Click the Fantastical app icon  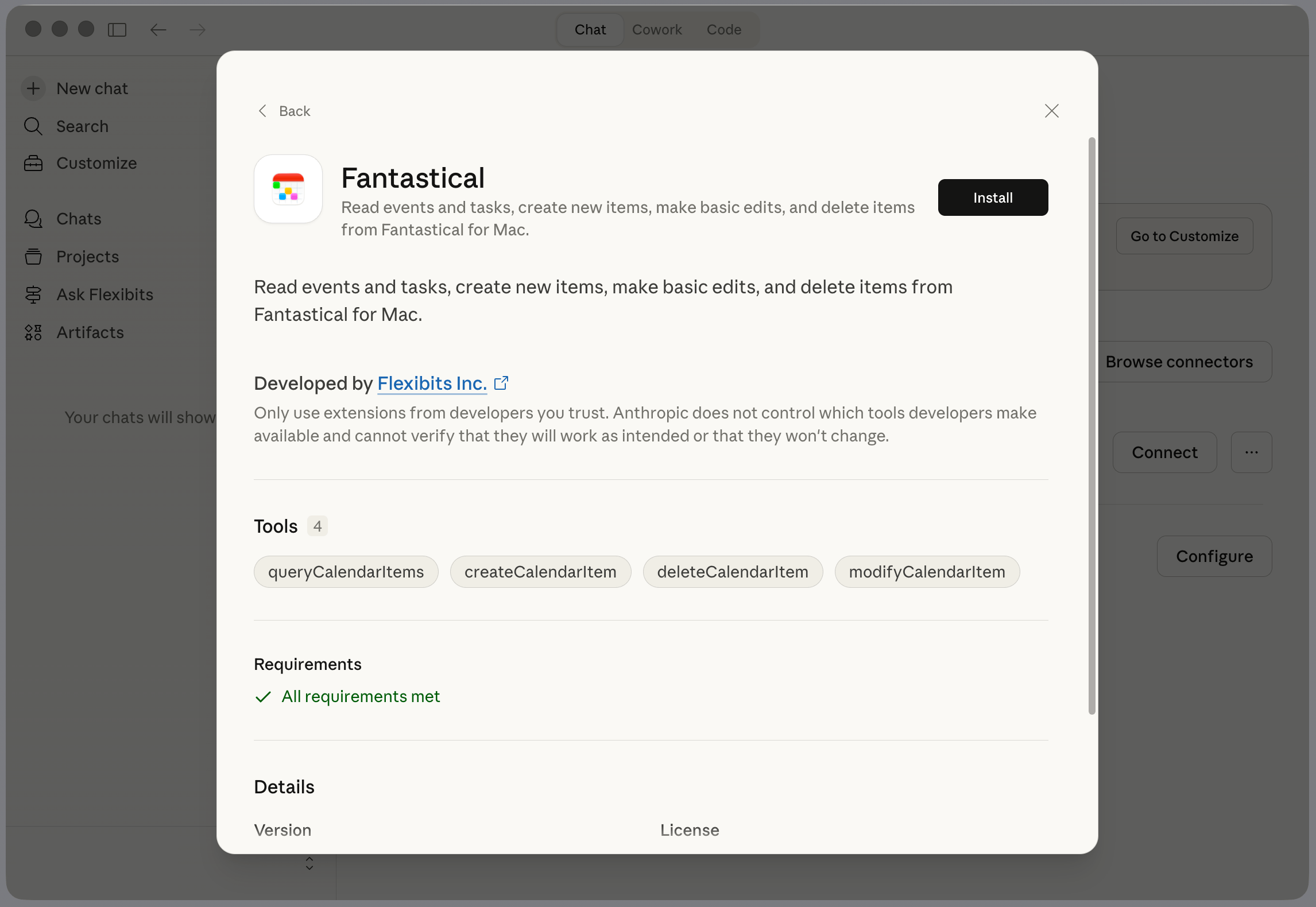tap(288, 189)
